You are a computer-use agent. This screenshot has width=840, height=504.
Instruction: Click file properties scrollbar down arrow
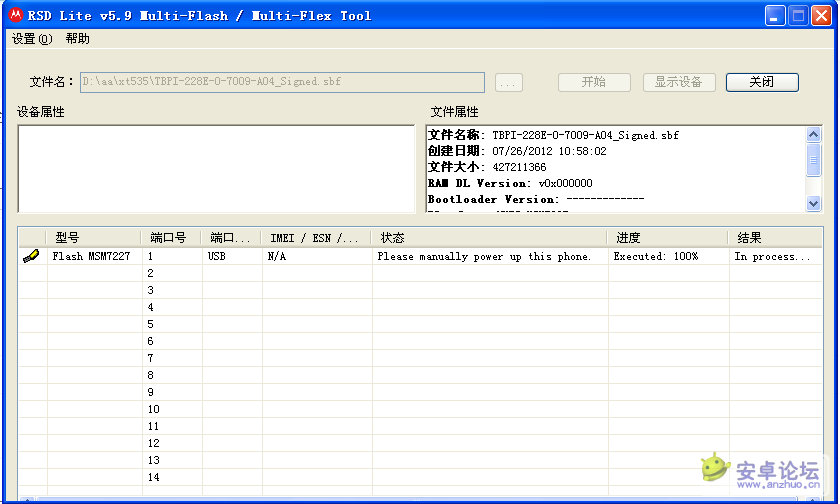click(x=813, y=203)
